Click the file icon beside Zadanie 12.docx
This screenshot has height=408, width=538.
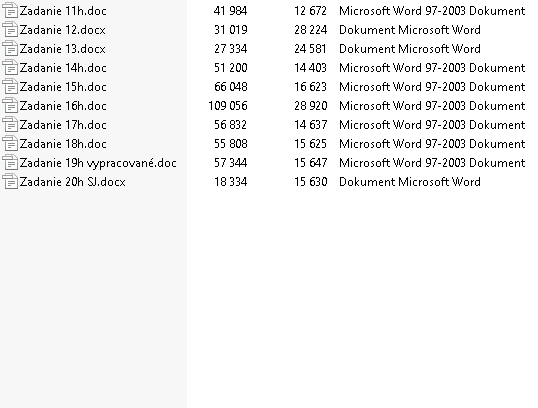pyautogui.click(x=10, y=30)
